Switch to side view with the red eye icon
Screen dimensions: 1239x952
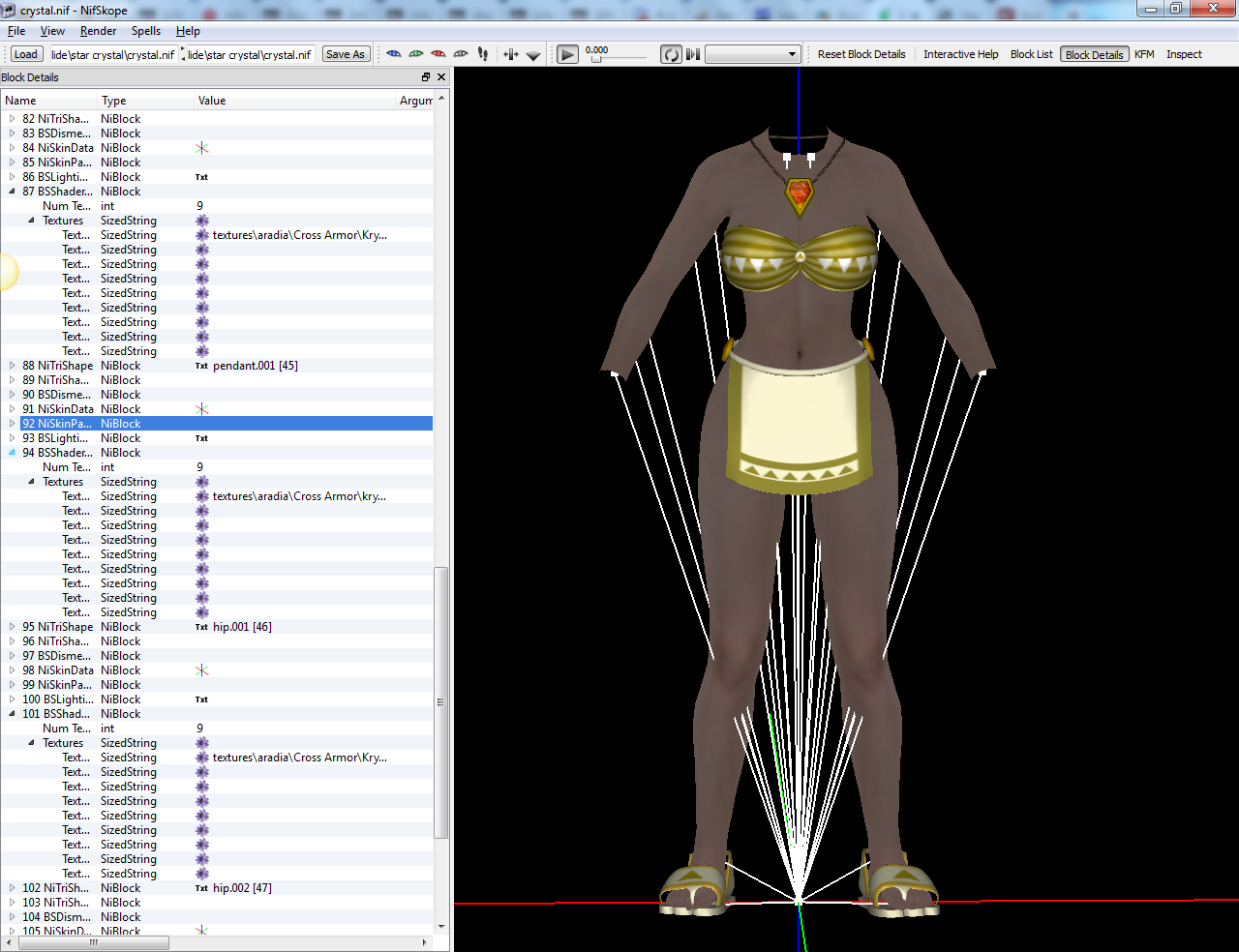click(438, 54)
